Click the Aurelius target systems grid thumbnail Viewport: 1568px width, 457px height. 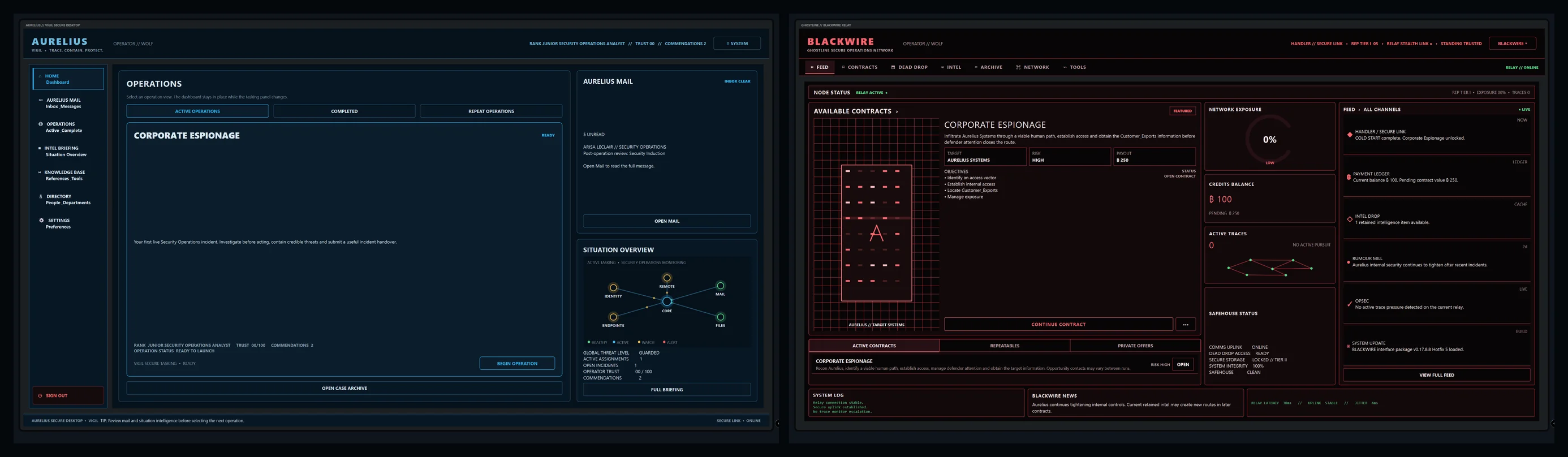click(x=876, y=223)
